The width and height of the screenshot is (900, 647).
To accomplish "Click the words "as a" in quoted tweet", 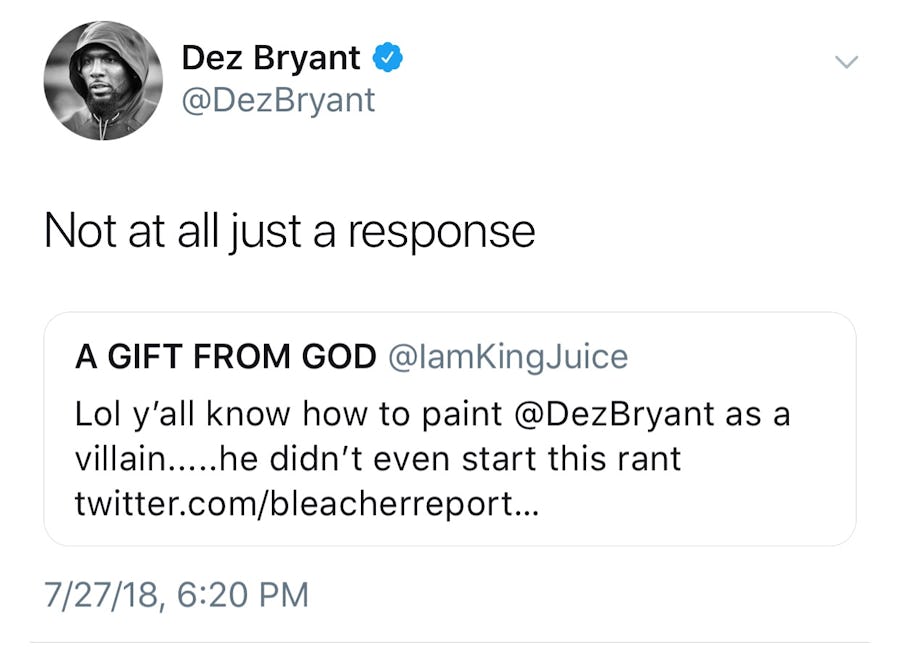I will (758, 414).
